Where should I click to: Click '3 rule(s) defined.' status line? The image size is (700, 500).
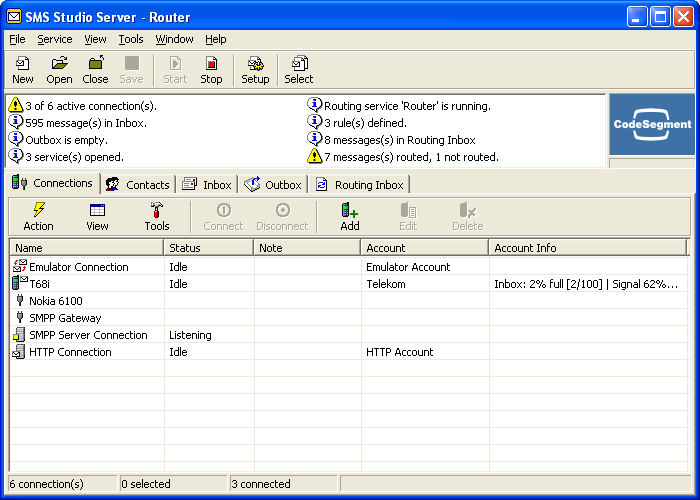click(365, 123)
